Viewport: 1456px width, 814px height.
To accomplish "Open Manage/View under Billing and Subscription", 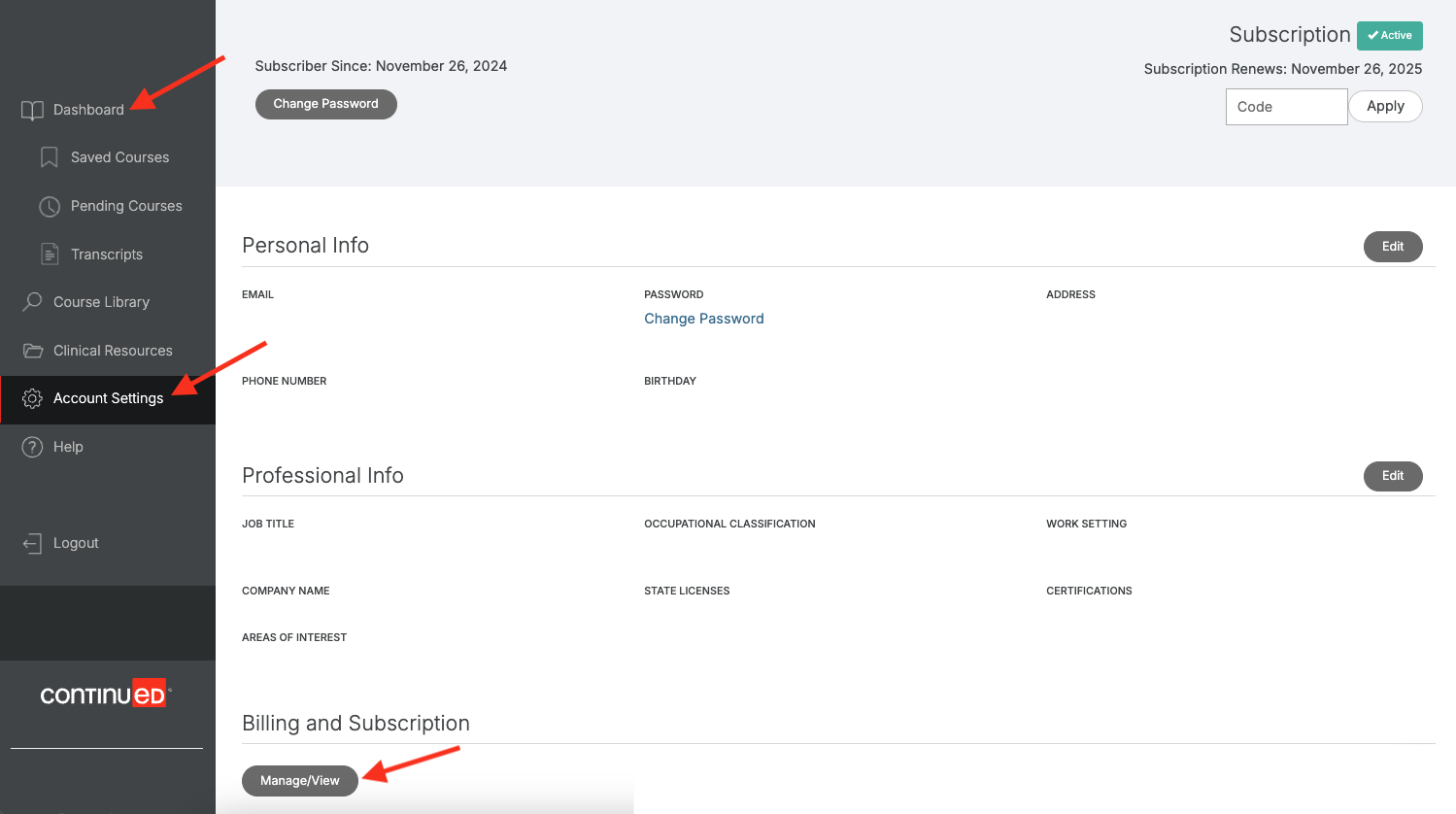I will 299,781.
